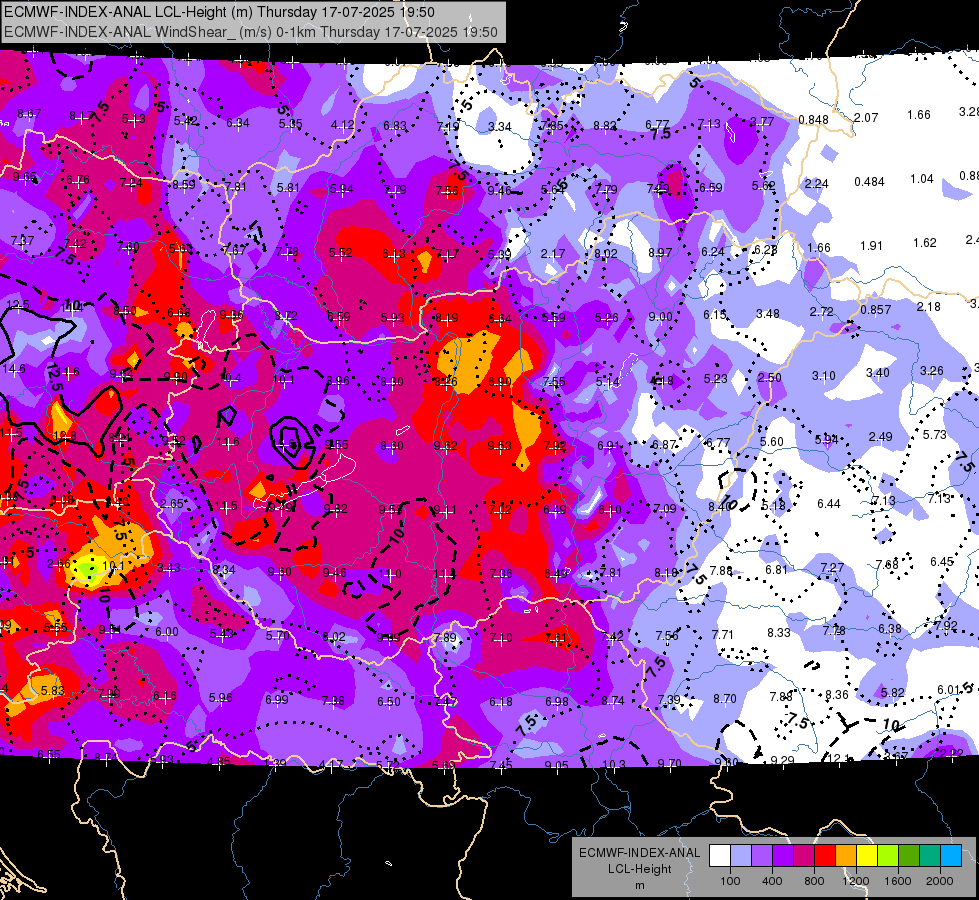Click the map value 8.33
The height and width of the screenshot is (900, 979).
coord(779,633)
